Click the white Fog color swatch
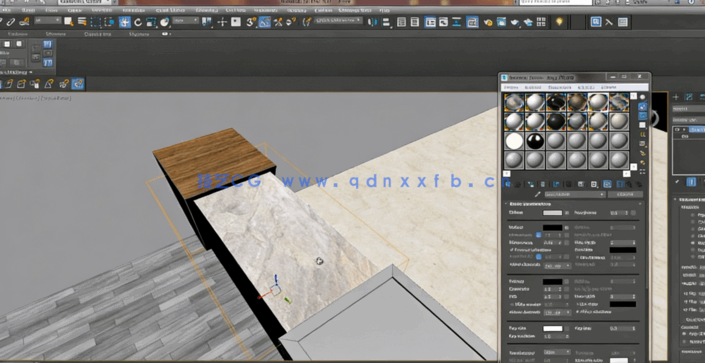The image size is (705, 363). [553, 329]
